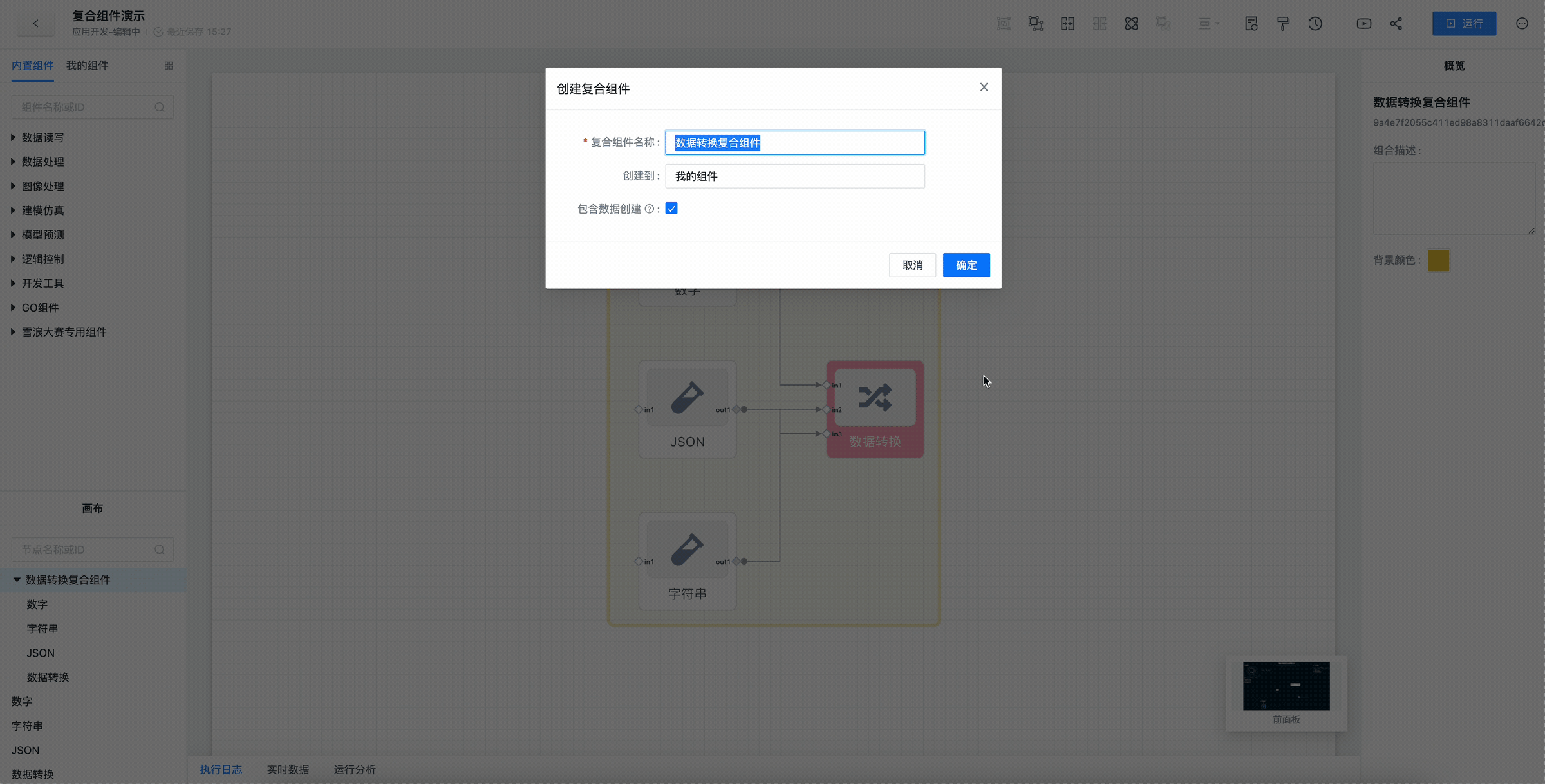The height and width of the screenshot is (784, 1545).
Task: Click the 背景颜色 color swatch
Action: pos(1438,260)
